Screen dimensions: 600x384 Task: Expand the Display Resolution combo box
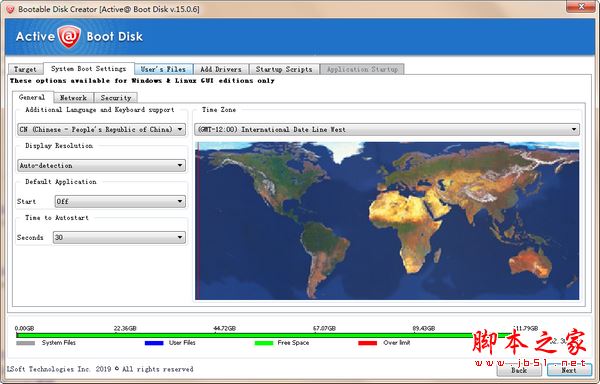(x=101, y=165)
